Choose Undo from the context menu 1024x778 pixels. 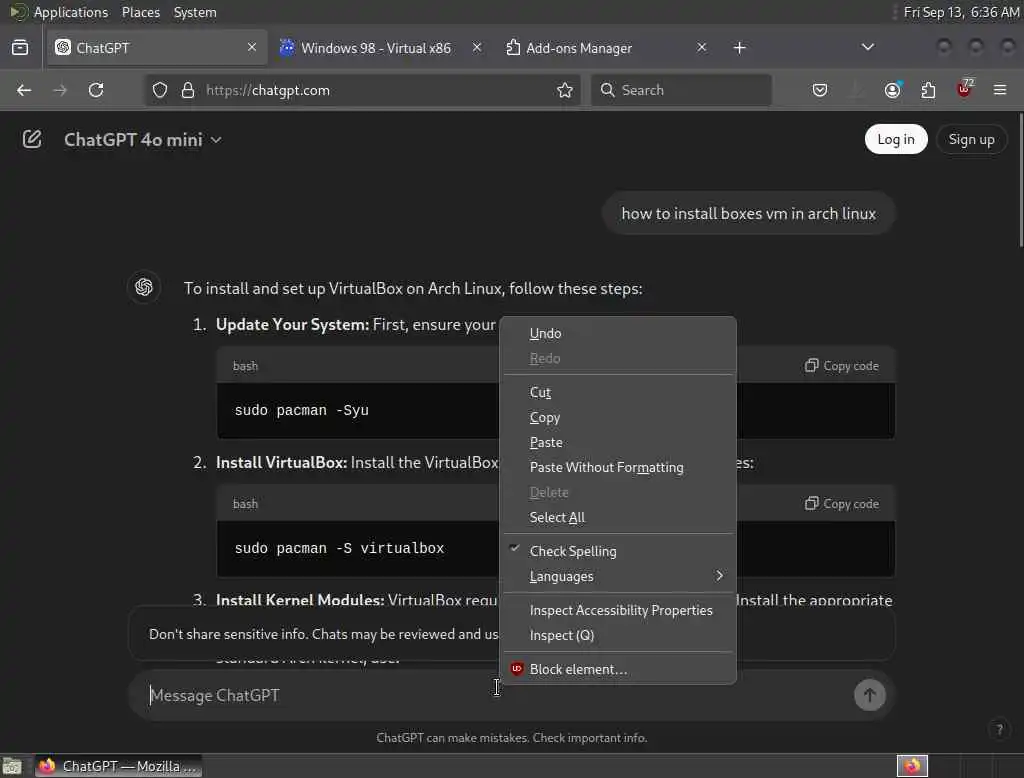(618, 333)
